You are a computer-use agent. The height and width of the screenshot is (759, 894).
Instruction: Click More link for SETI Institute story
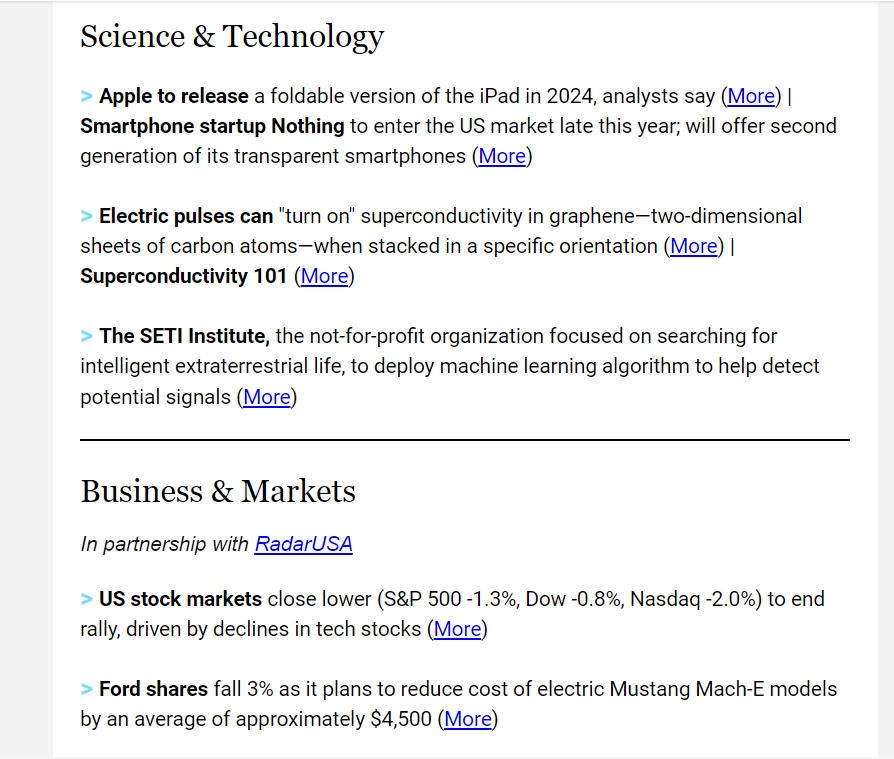tap(267, 397)
